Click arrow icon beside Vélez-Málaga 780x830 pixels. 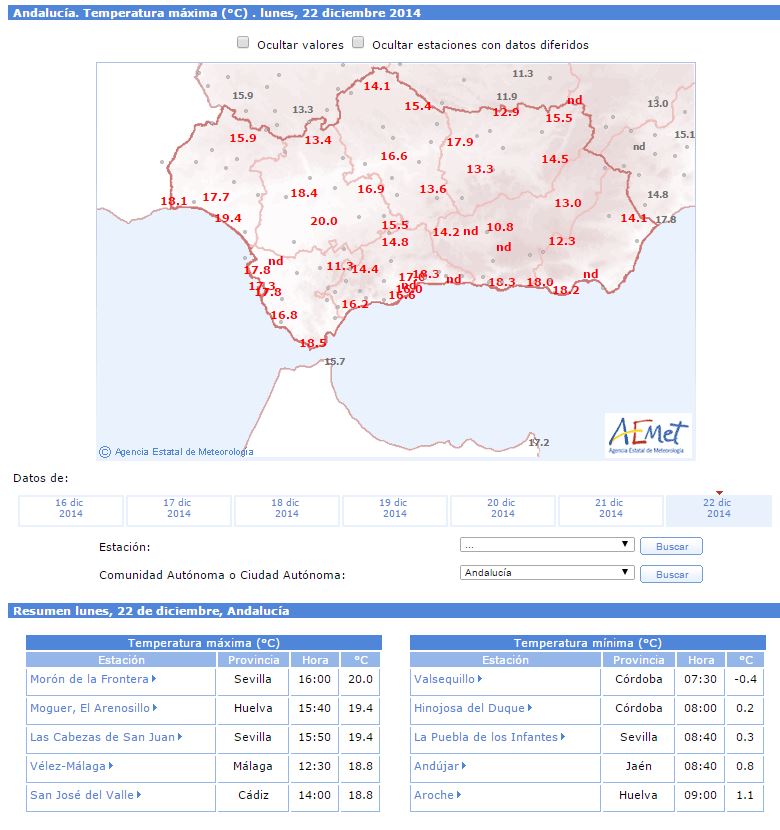[111, 767]
